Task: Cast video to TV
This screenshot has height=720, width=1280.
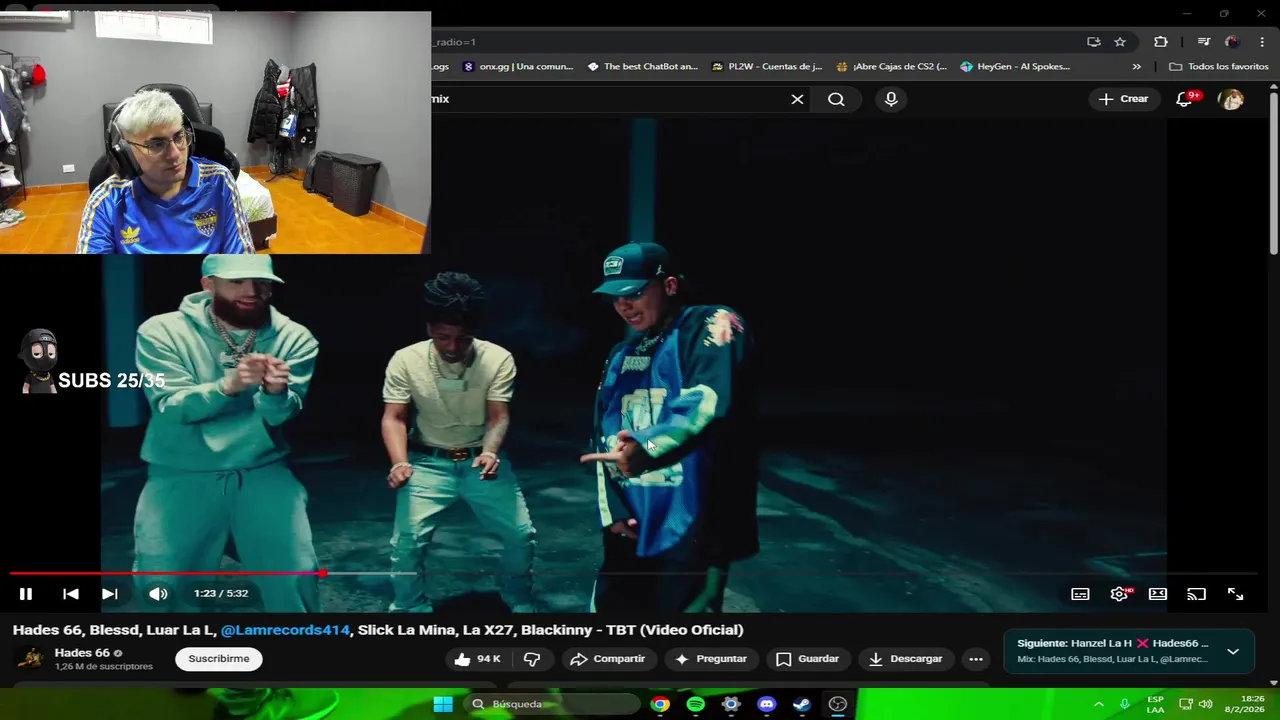Action: pyautogui.click(x=1196, y=594)
